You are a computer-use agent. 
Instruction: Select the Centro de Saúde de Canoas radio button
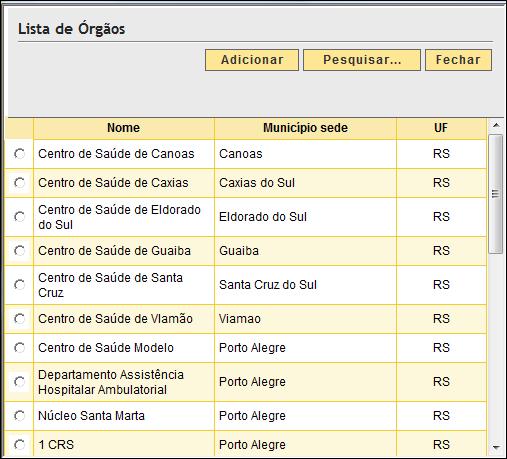(20, 154)
